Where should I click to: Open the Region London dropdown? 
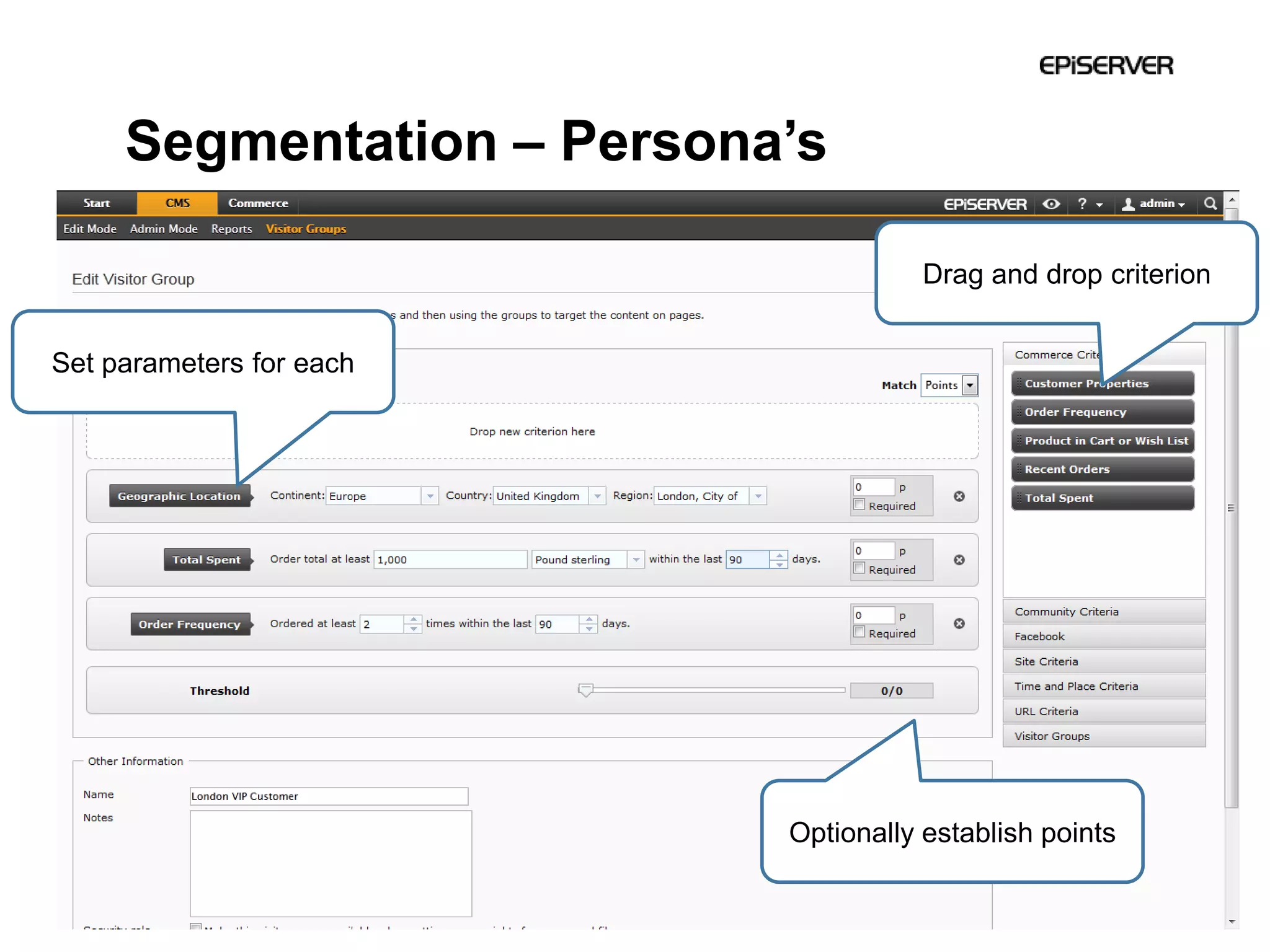(x=710, y=496)
